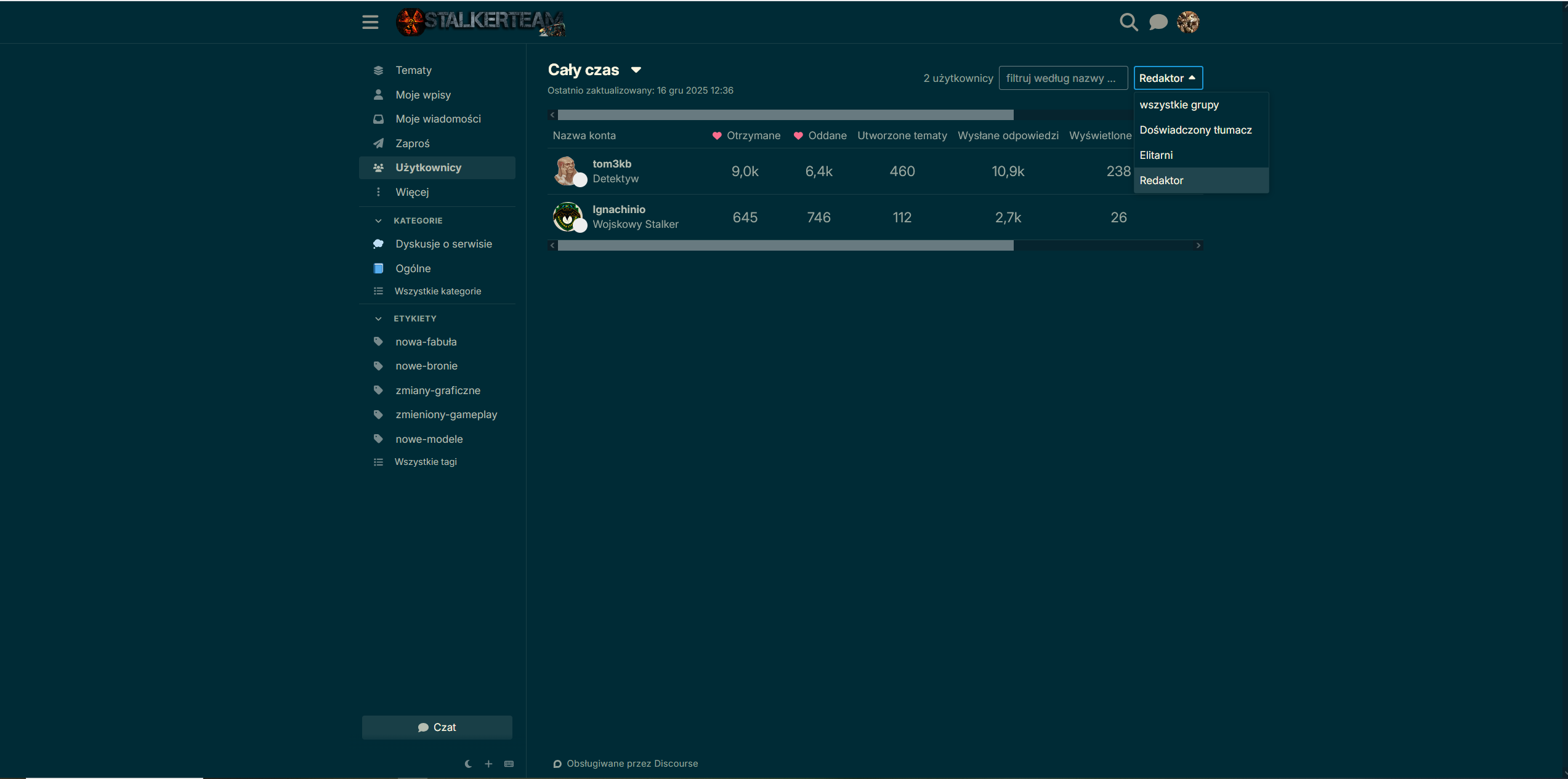The height and width of the screenshot is (779, 1568).
Task: Open the Czat button
Action: [437, 727]
